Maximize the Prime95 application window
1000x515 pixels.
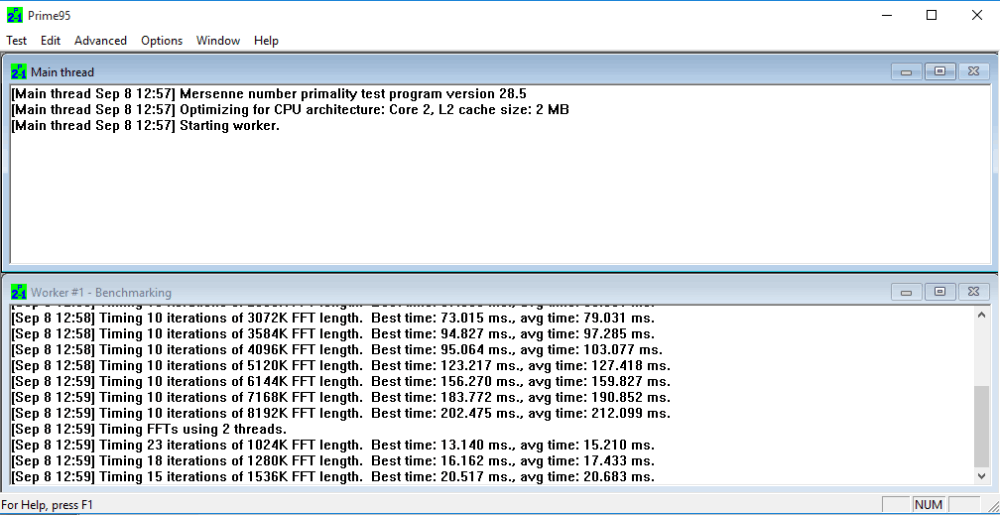pyautogui.click(x=931, y=15)
